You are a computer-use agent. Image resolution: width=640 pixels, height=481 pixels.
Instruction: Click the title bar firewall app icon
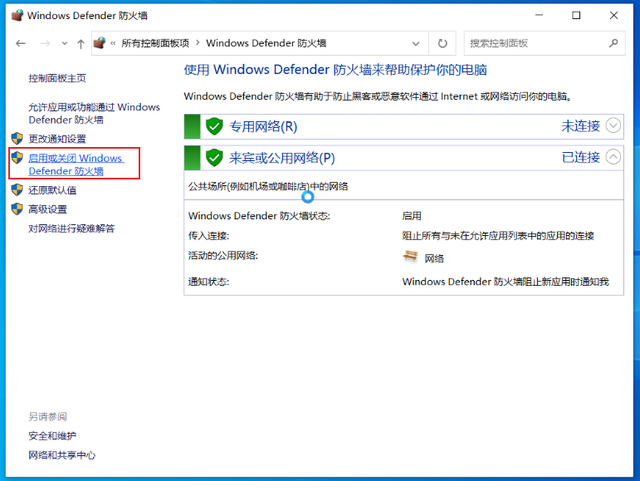click(x=17, y=16)
